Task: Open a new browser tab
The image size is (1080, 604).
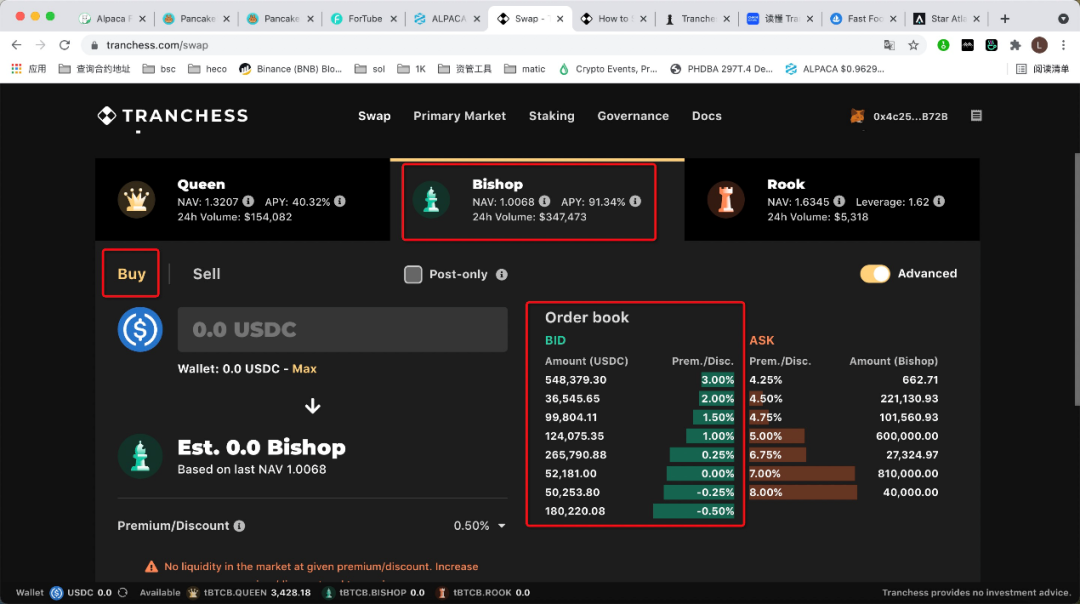Action: pyautogui.click(x=1005, y=19)
